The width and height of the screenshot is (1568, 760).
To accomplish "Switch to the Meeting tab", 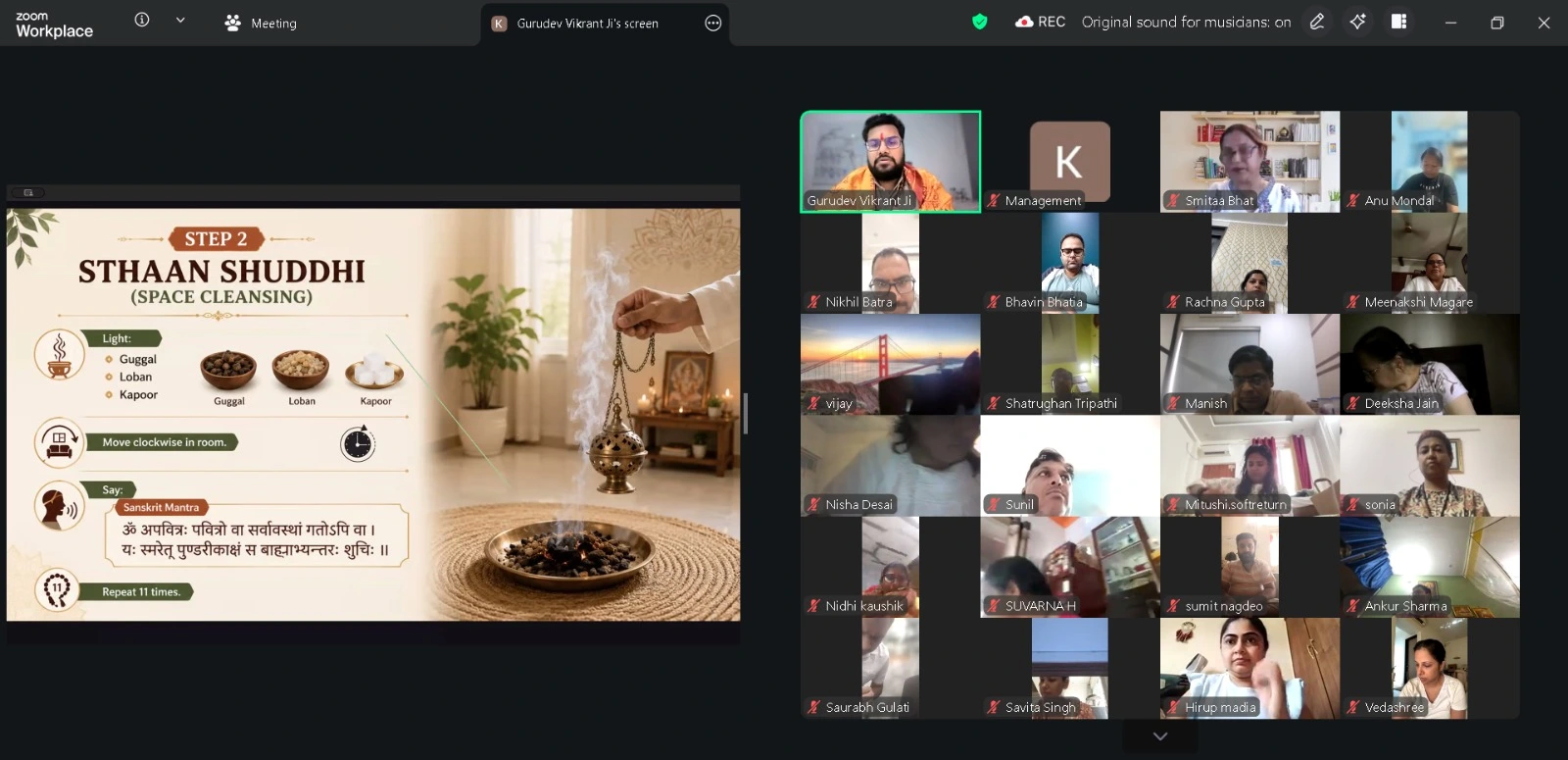I will [x=261, y=23].
